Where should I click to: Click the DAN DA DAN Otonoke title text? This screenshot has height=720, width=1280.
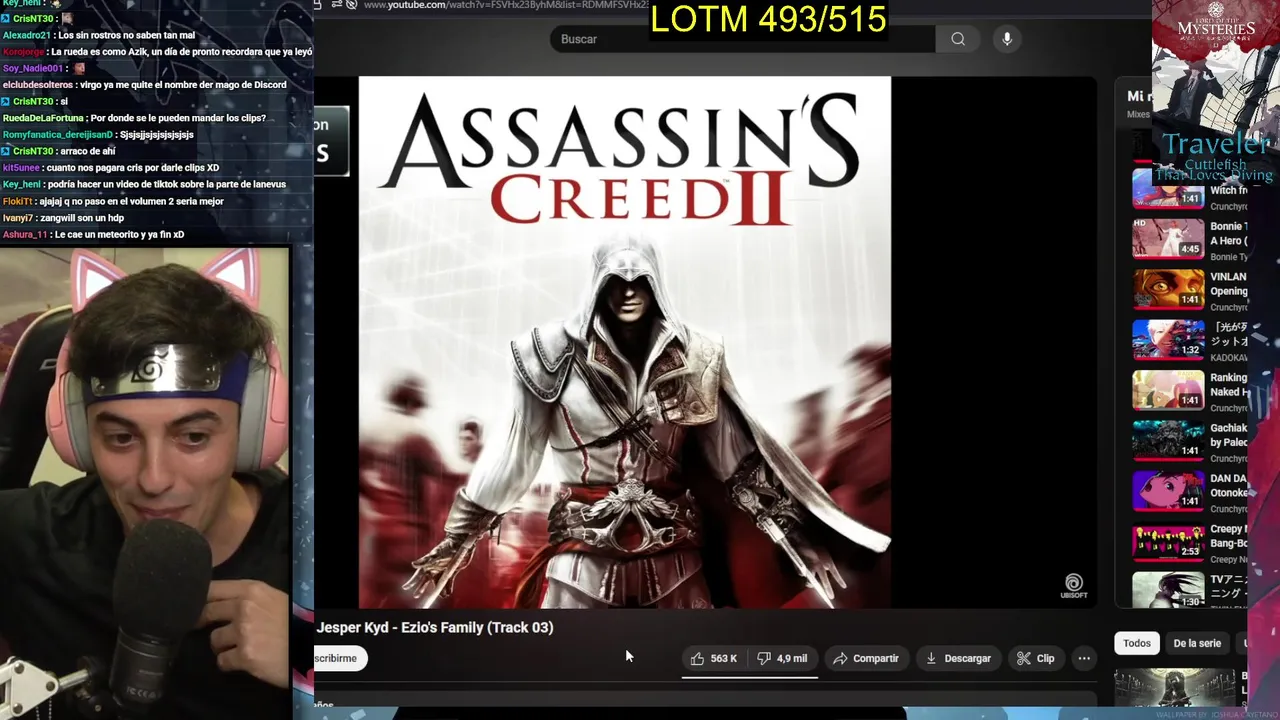click(1228, 486)
